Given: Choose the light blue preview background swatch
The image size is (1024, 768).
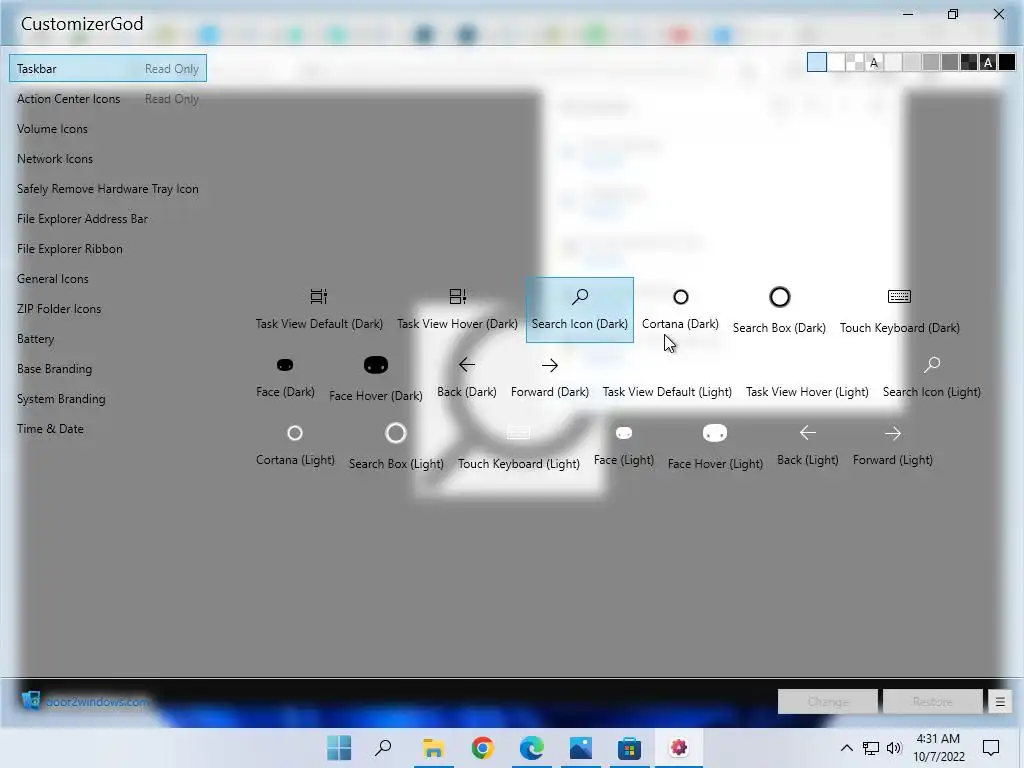Looking at the screenshot, I should 816,62.
